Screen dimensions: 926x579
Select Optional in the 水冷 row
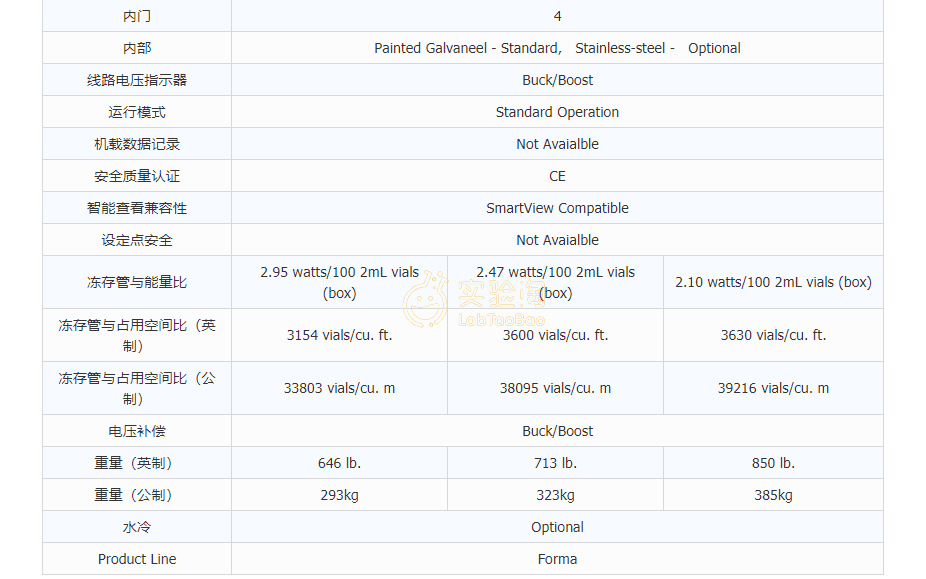tap(557, 527)
